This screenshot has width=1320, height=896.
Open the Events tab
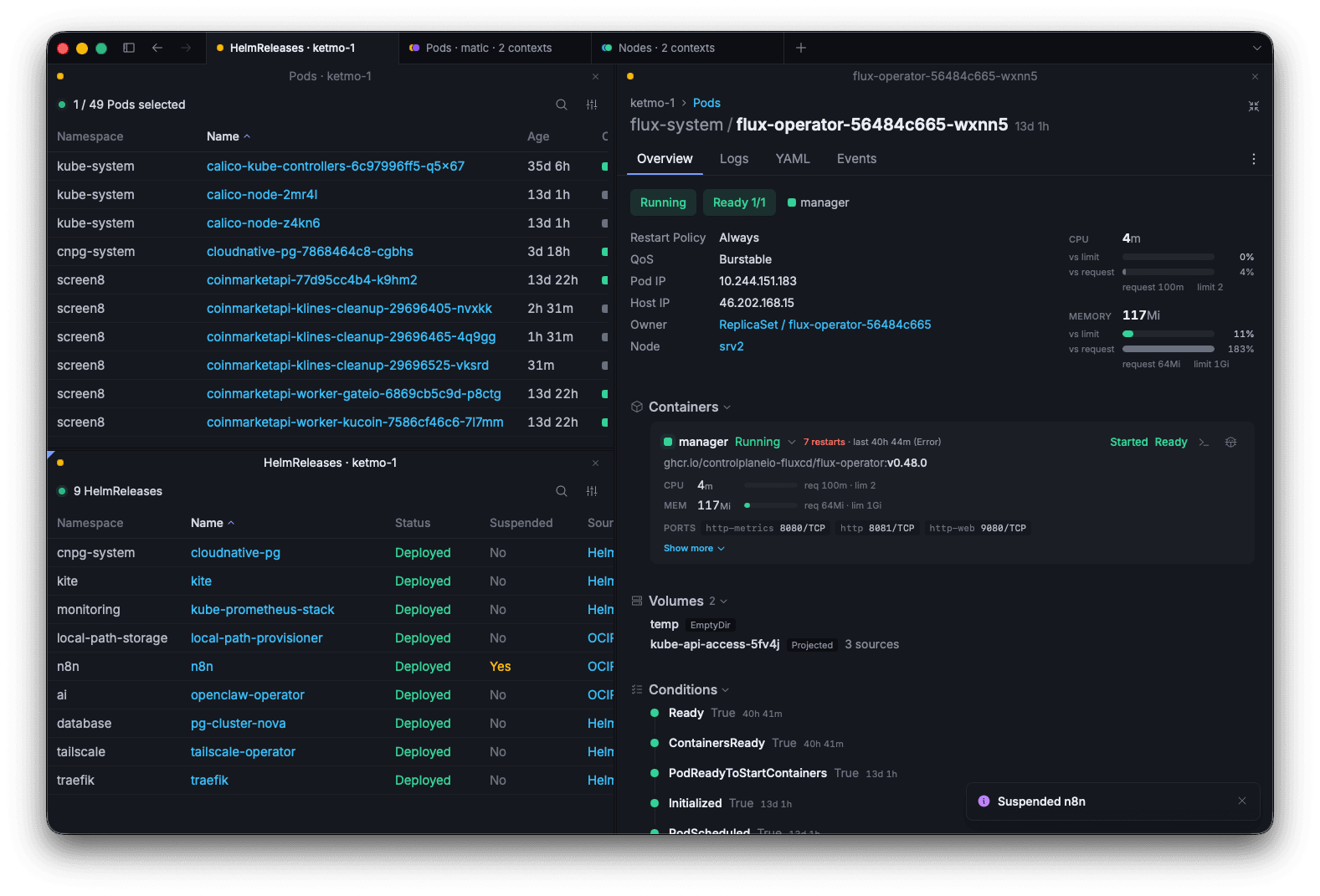pos(856,159)
